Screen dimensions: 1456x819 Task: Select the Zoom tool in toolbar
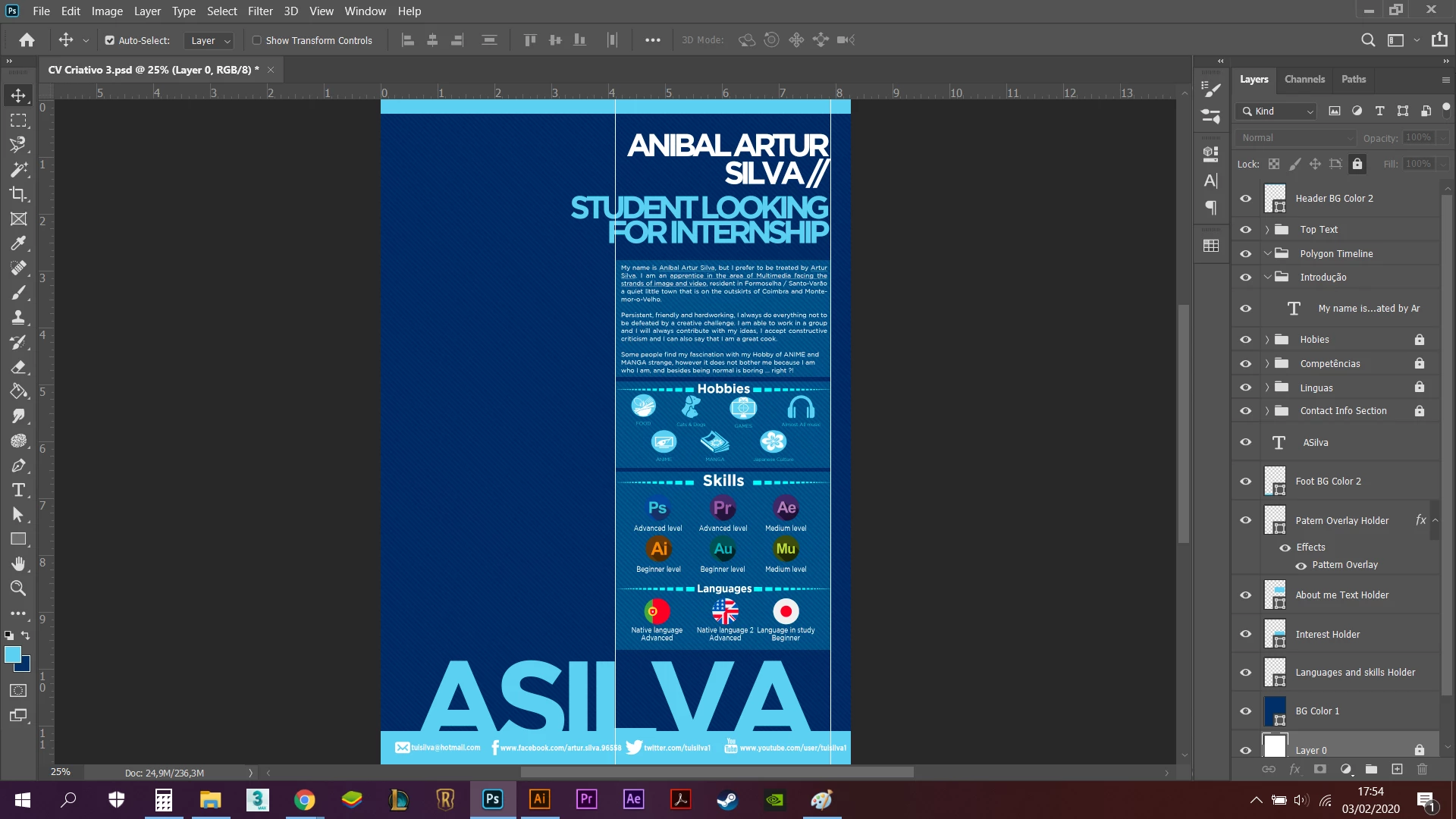[18, 588]
